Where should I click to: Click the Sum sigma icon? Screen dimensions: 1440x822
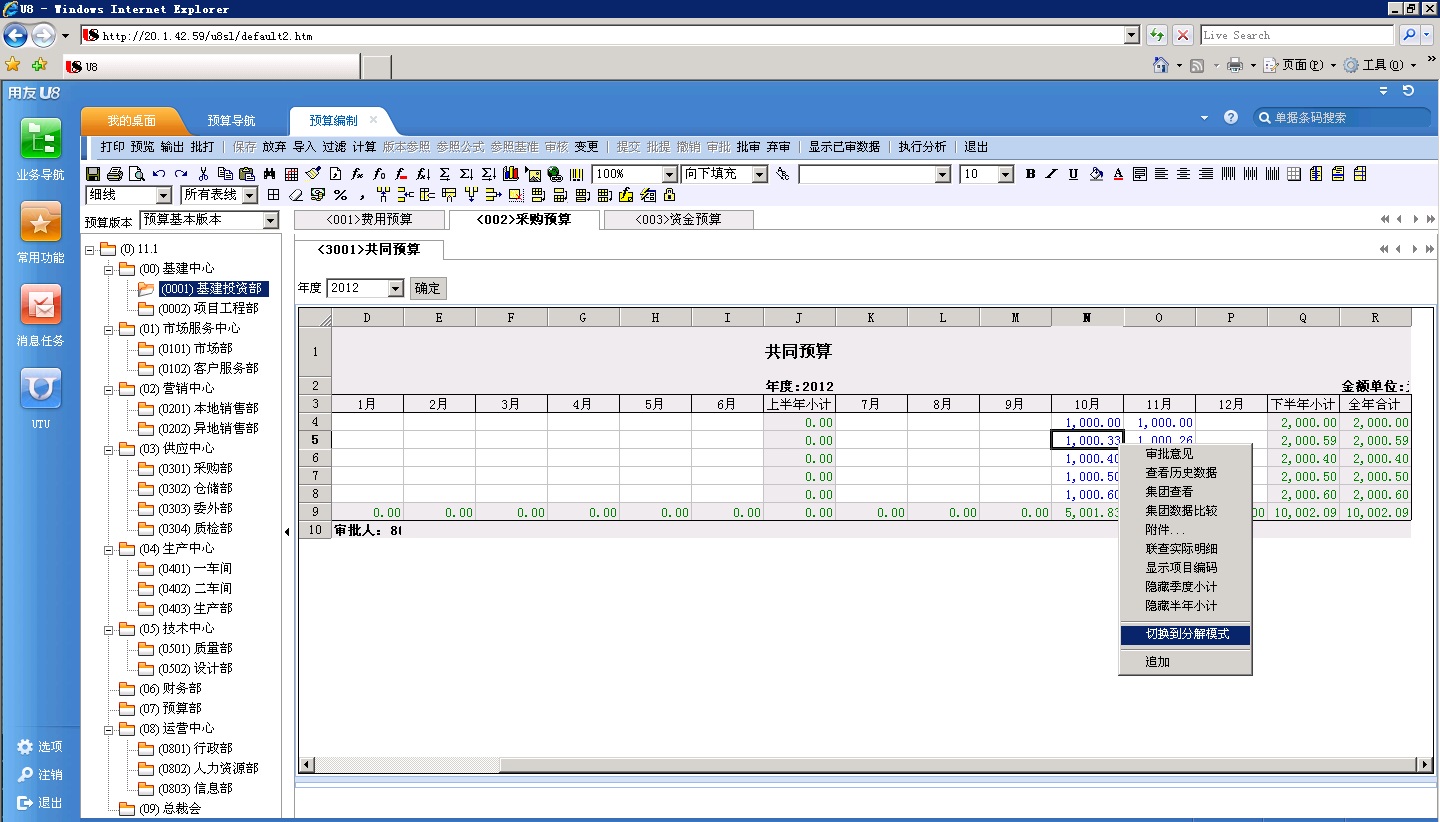click(445, 174)
